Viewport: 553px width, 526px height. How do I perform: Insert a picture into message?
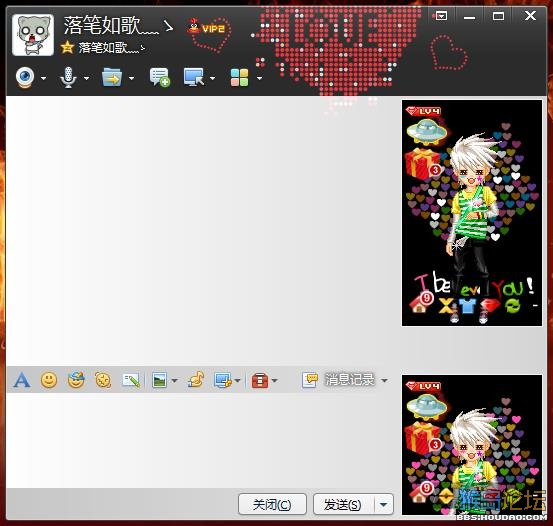pyautogui.click(x=159, y=380)
